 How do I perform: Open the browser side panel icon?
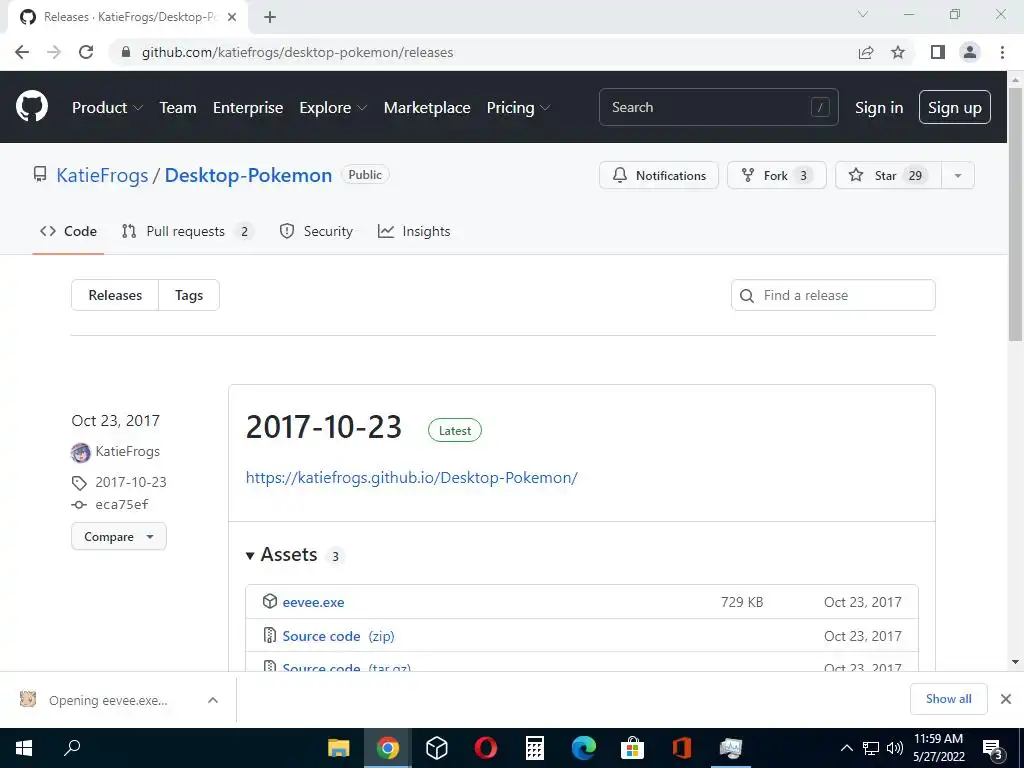[938, 52]
